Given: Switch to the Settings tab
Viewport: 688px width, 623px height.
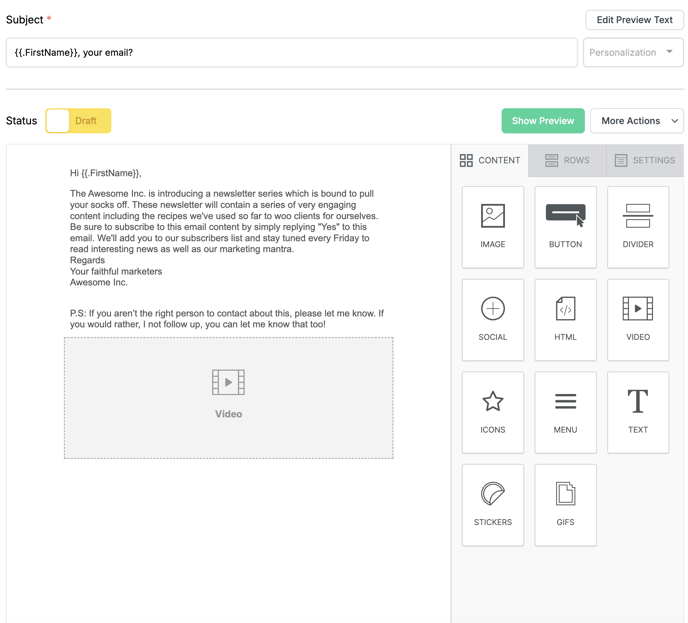Looking at the screenshot, I should point(645,160).
